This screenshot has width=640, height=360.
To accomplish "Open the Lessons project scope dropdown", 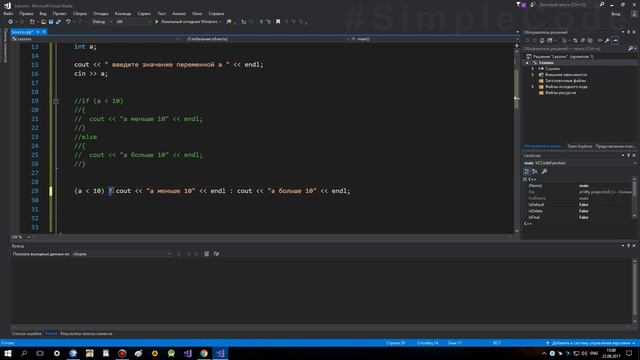I will pyautogui.click(x=96, y=39).
